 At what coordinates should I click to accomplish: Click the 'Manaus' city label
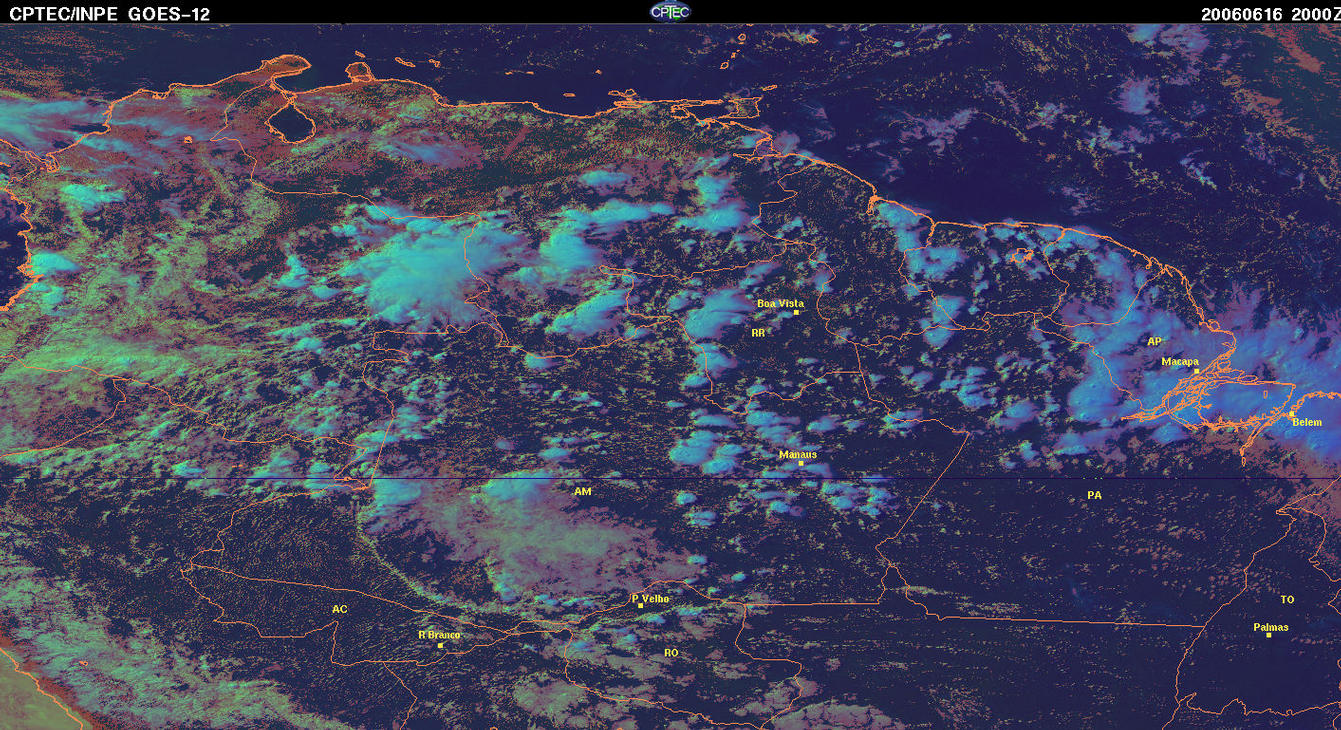798,454
